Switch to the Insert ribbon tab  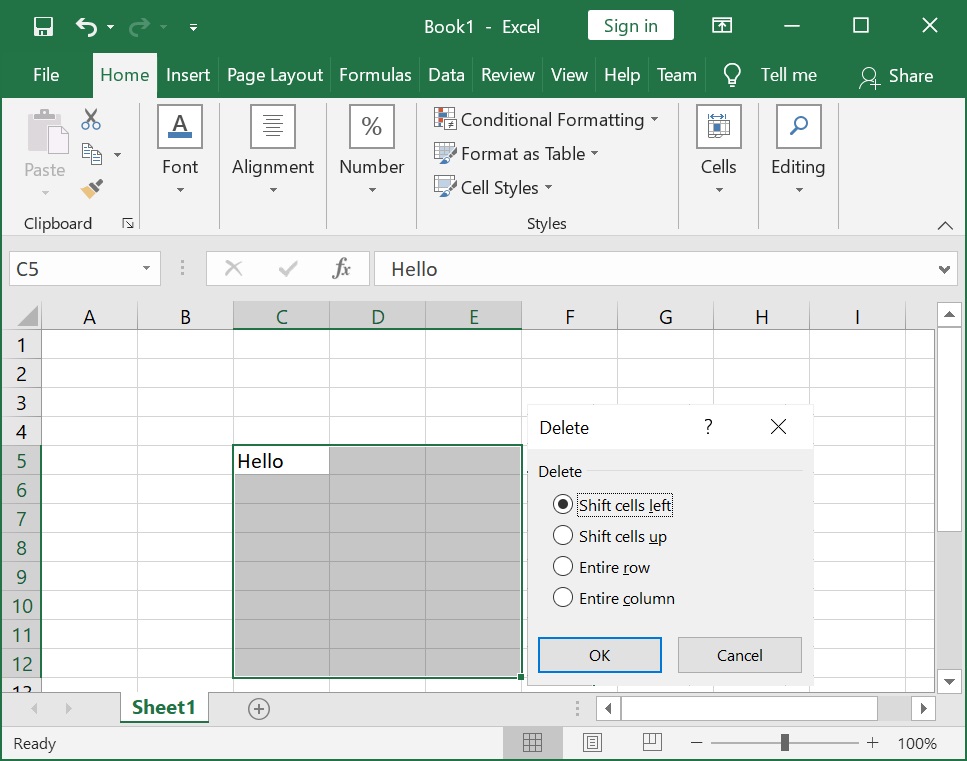coord(187,75)
